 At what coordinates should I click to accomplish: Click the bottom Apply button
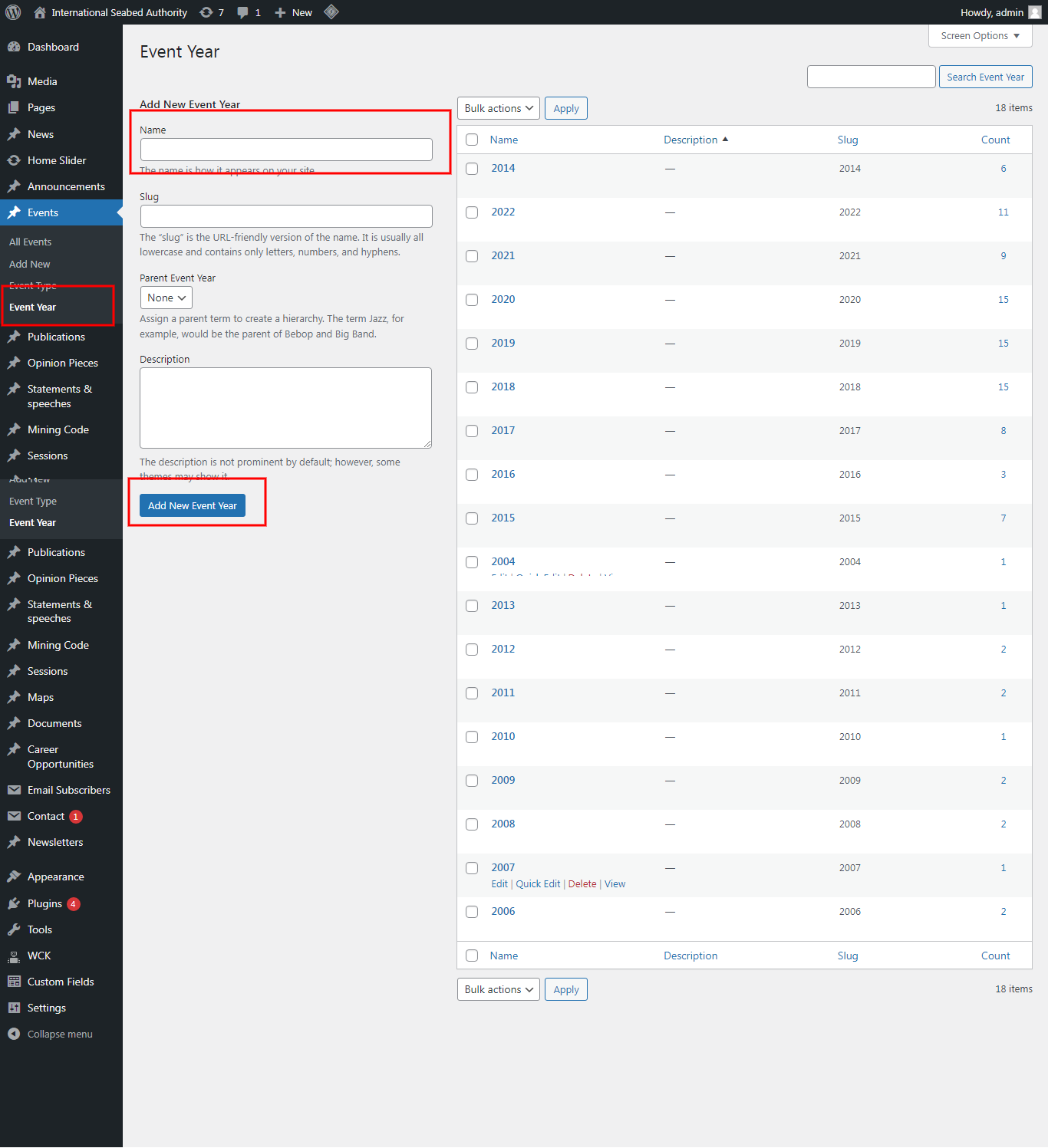[566, 989]
